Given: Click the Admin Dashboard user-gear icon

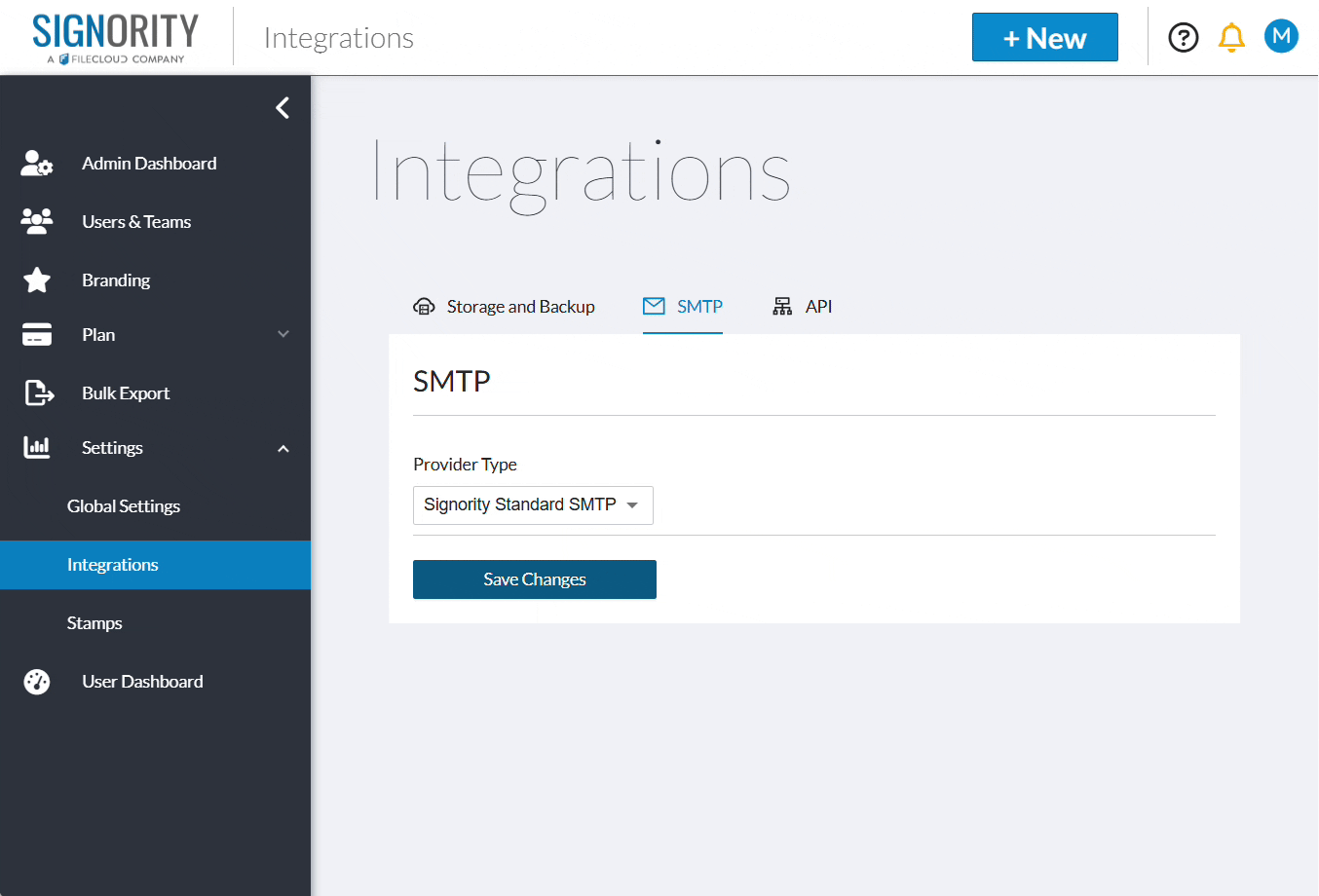Looking at the screenshot, I should (37, 164).
